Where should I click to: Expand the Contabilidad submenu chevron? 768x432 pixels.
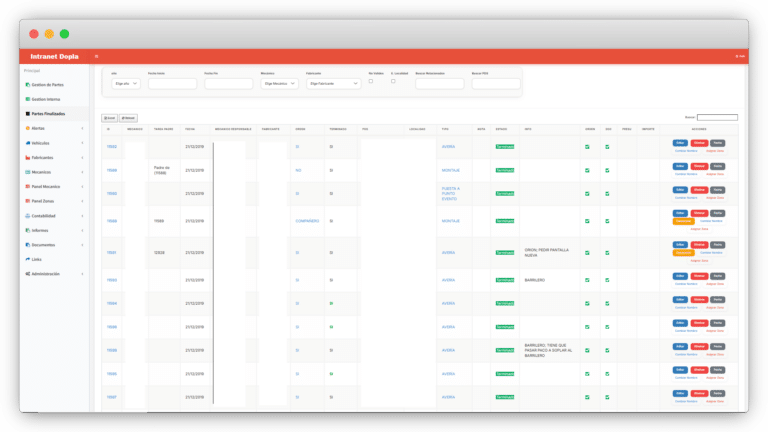(82, 216)
